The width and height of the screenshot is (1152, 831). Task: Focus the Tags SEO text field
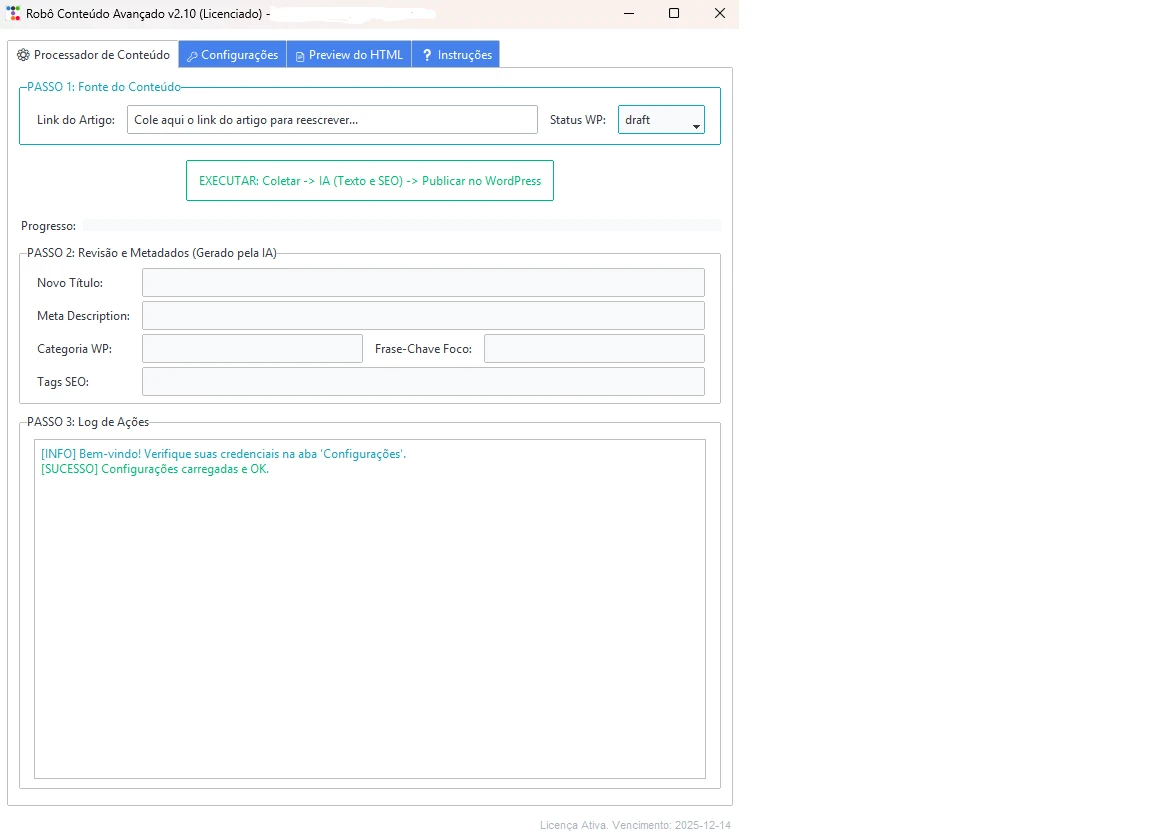(423, 382)
